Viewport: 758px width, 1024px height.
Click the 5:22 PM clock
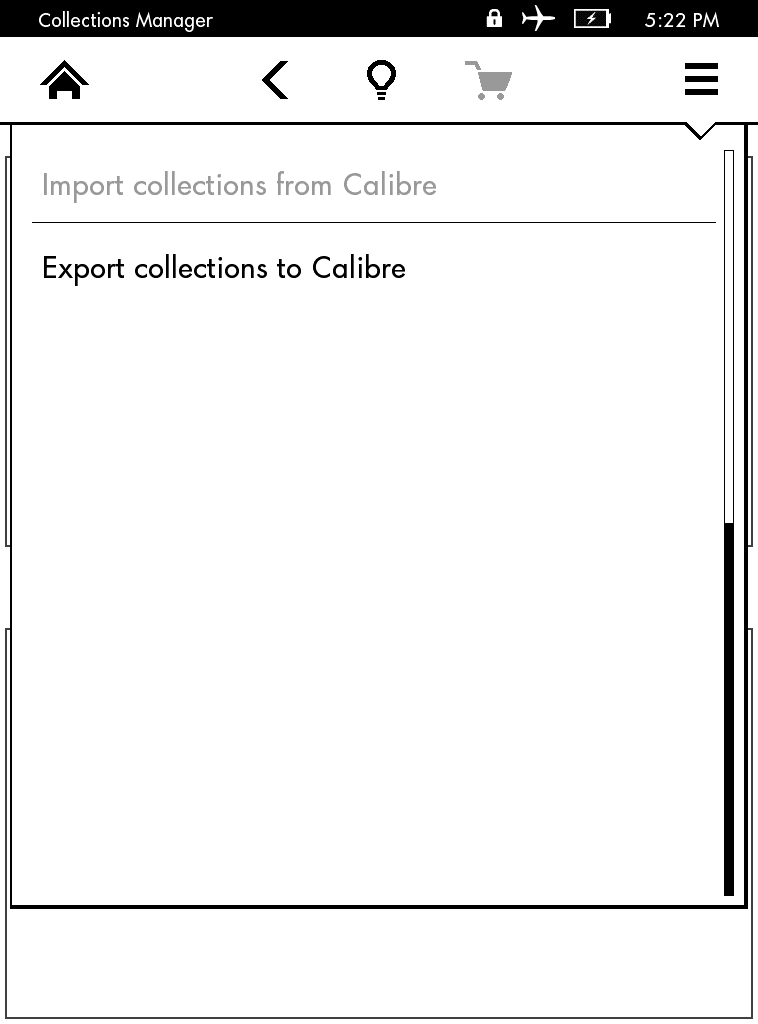[682, 20]
